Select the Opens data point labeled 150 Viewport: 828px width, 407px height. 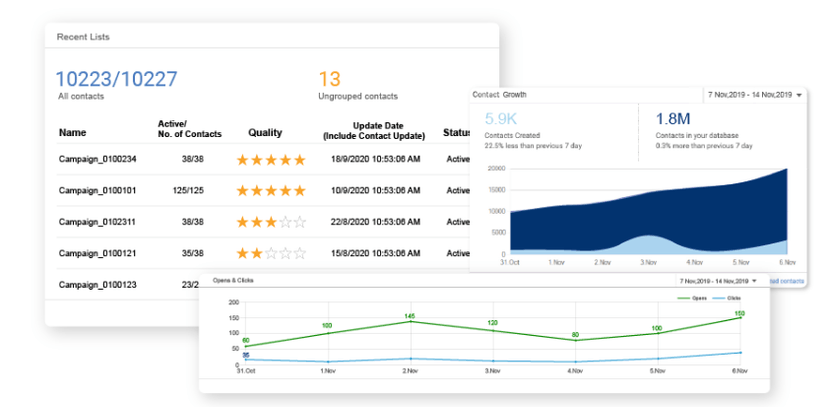coord(740,318)
